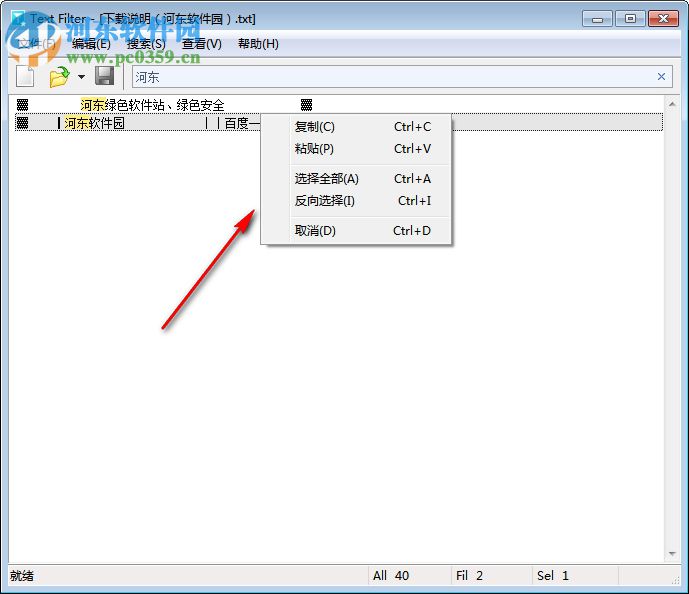Select the line starting with 河东软件园
Image resolution: width=689 pixels, height=594 pixels.
point(339,123)
